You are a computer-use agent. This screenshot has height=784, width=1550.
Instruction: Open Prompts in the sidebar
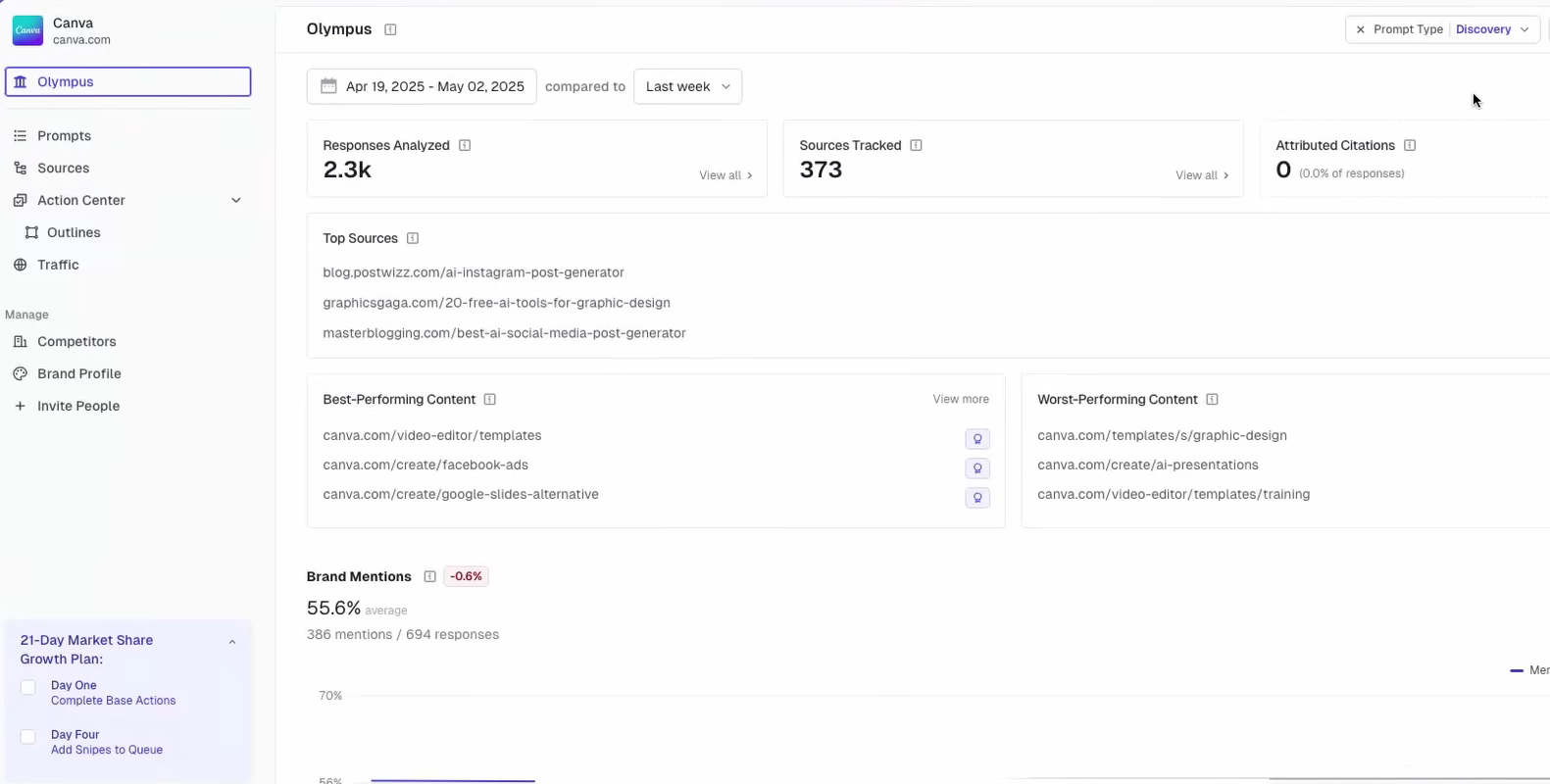click(x=64, y=135)
